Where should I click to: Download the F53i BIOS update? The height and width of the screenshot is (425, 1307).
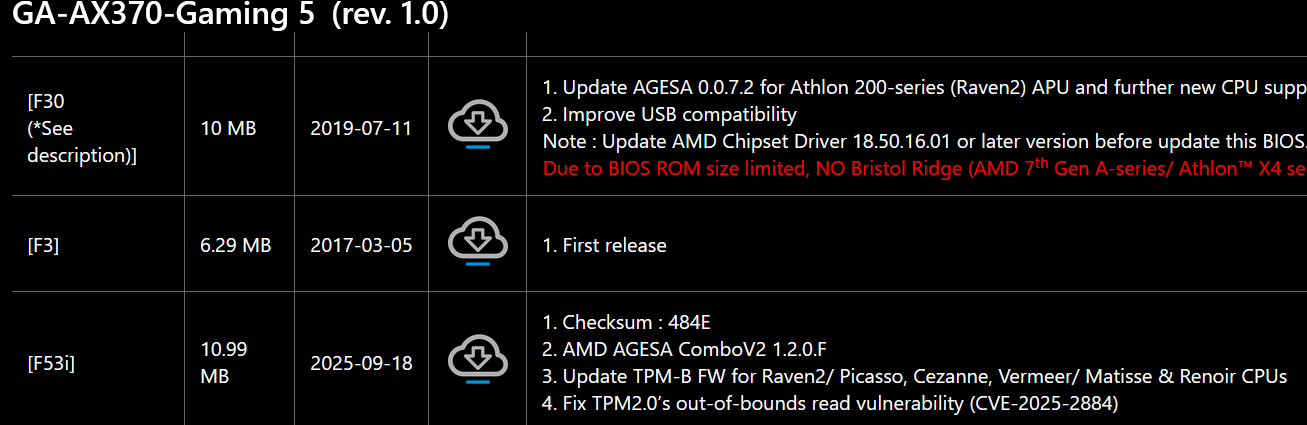tap(478, 362)
